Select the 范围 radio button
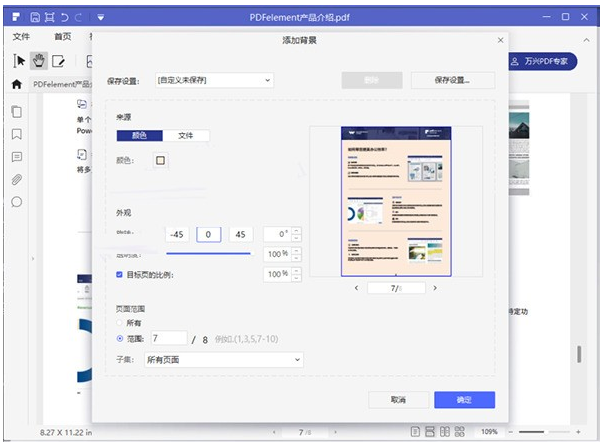The height and width of the screenshot is (442, 600). (x=121, y=339)
